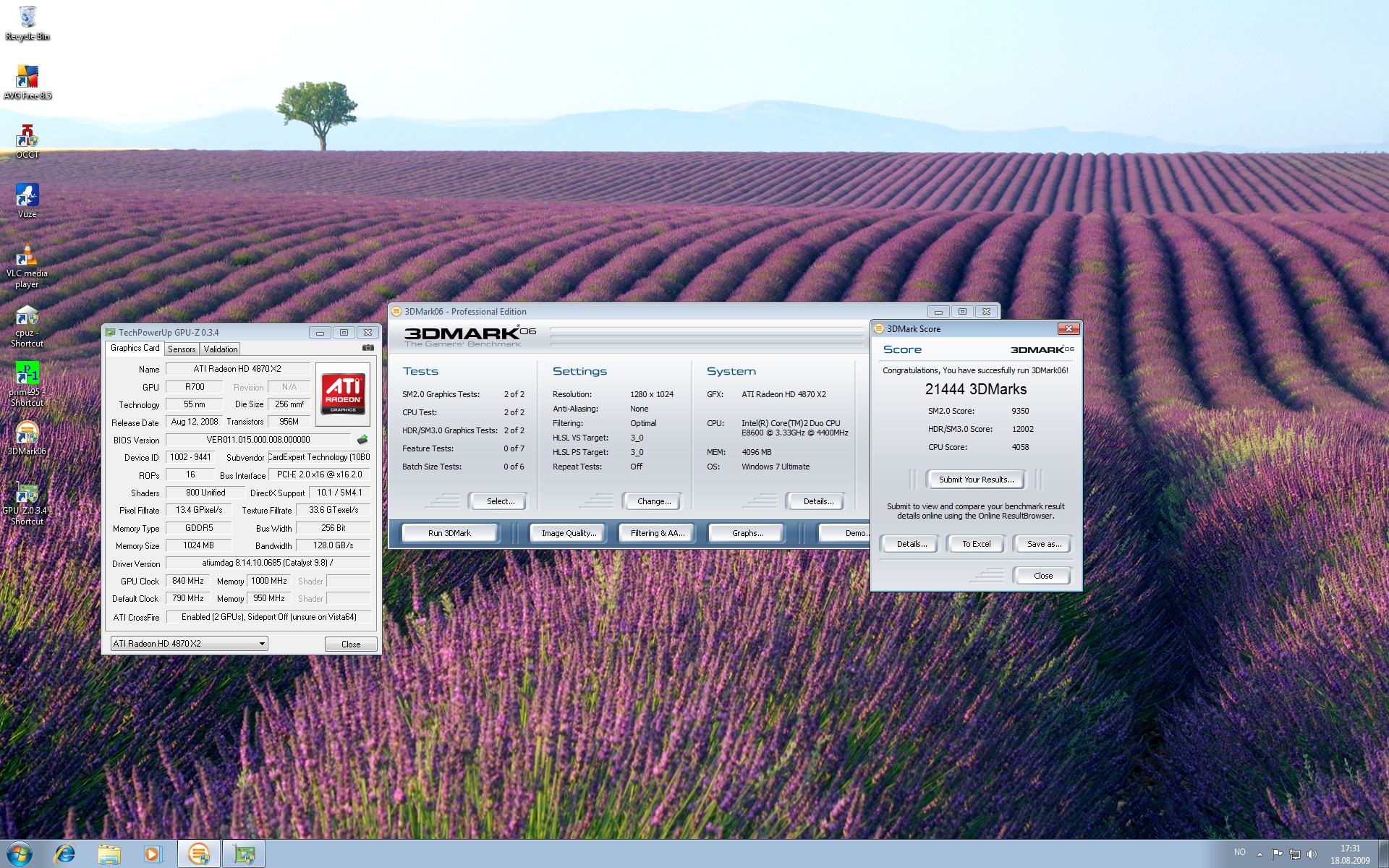Image resolution: width=1389 pixels, height=868 pixels.
Task: Click the BIOS save chip icon
Action: pos(362,440)
